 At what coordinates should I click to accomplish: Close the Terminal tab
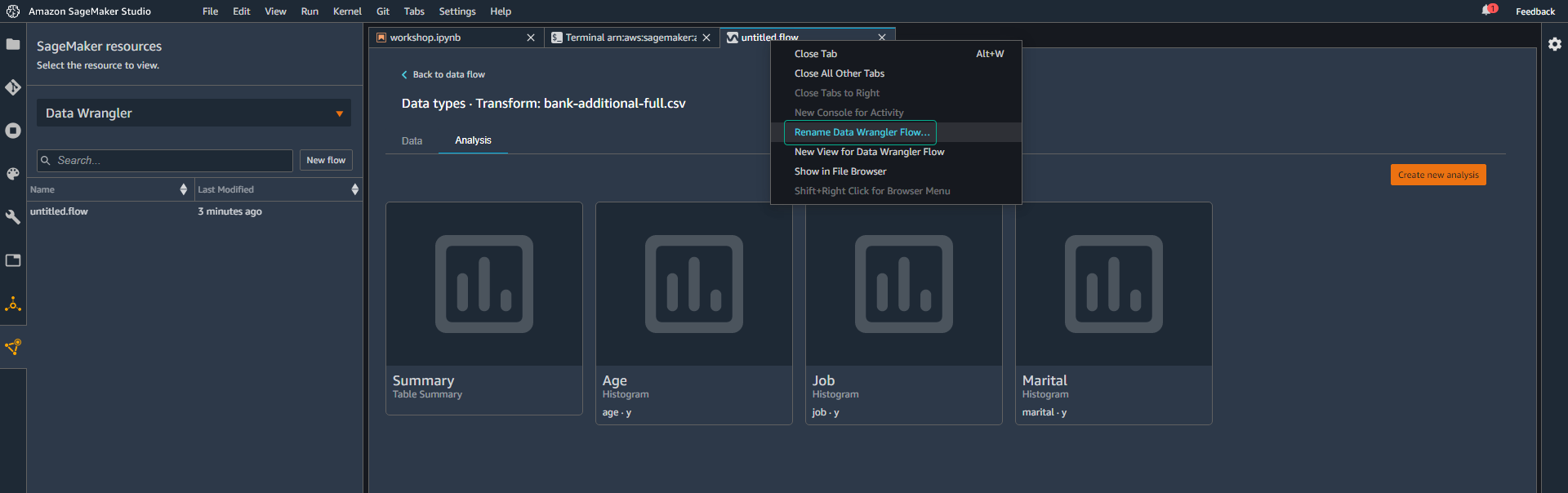706,38
